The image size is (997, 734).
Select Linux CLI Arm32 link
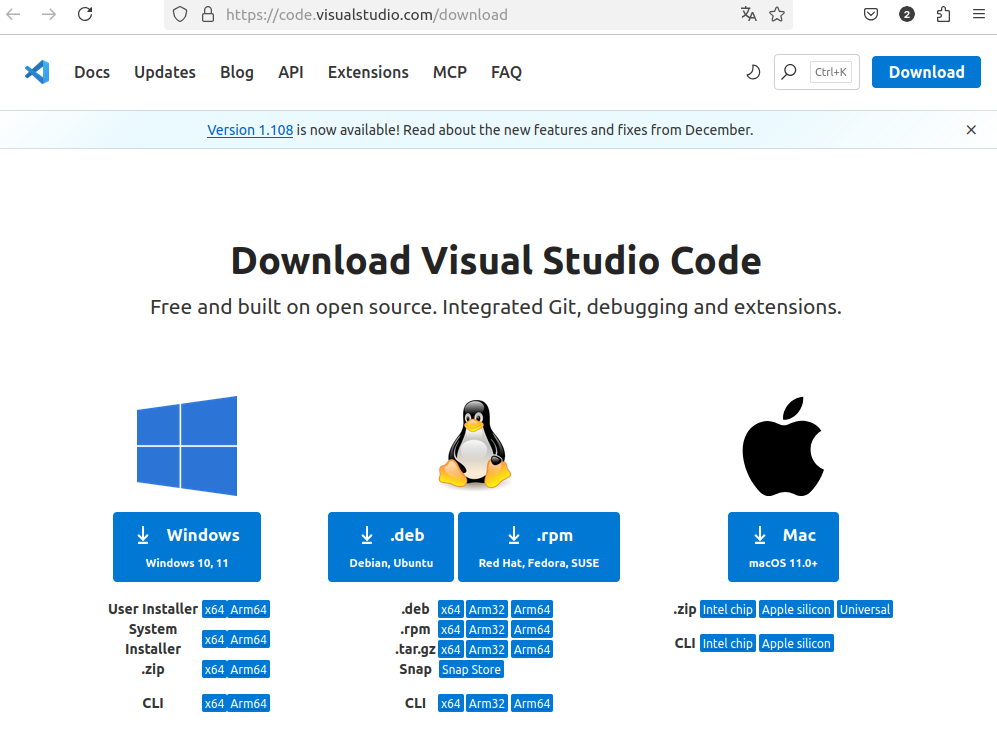pyautogui.click(x=487, y=703)
